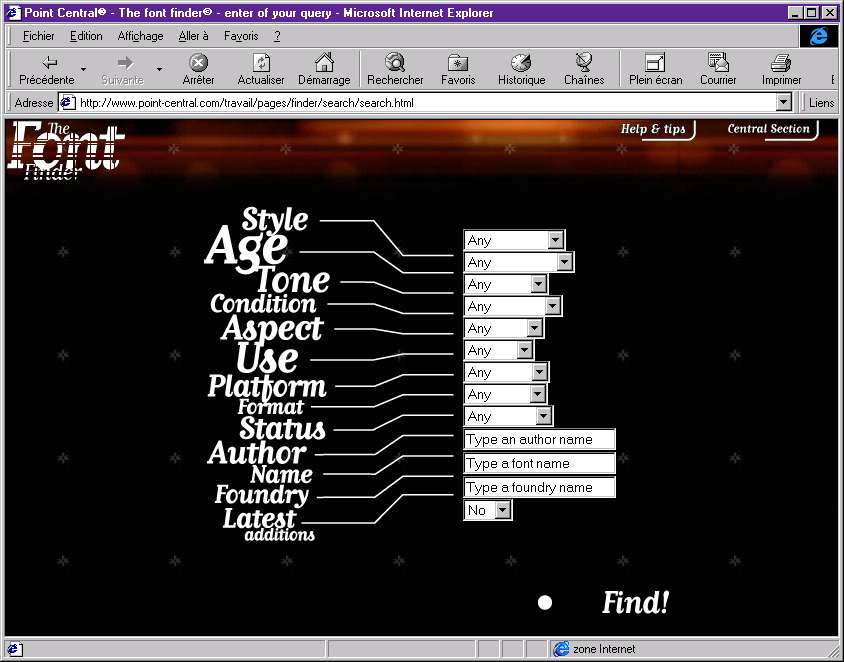Open the Condition dropdown

[x=513, y=306]
